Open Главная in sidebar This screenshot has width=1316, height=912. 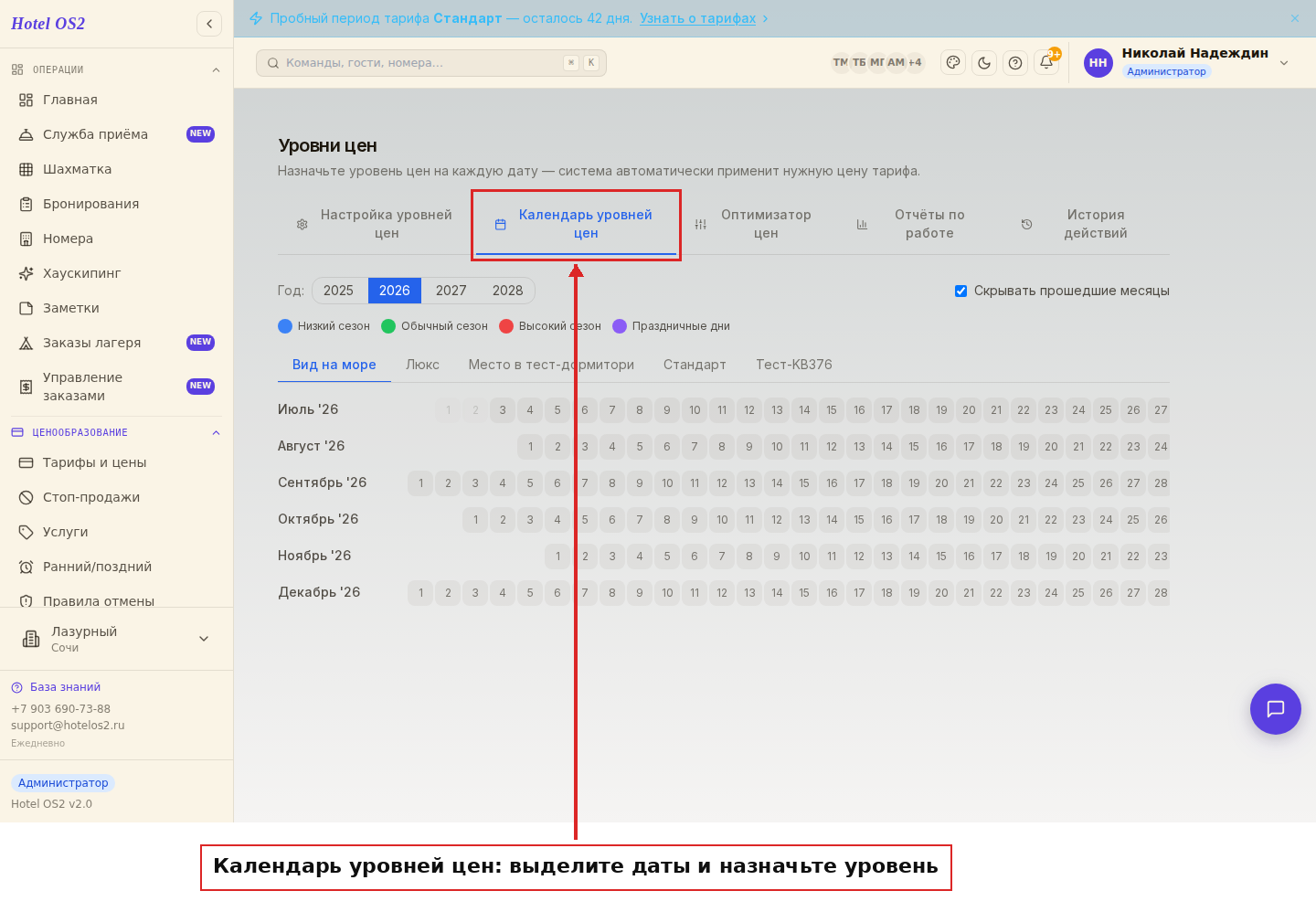click(x=116, y=100)
